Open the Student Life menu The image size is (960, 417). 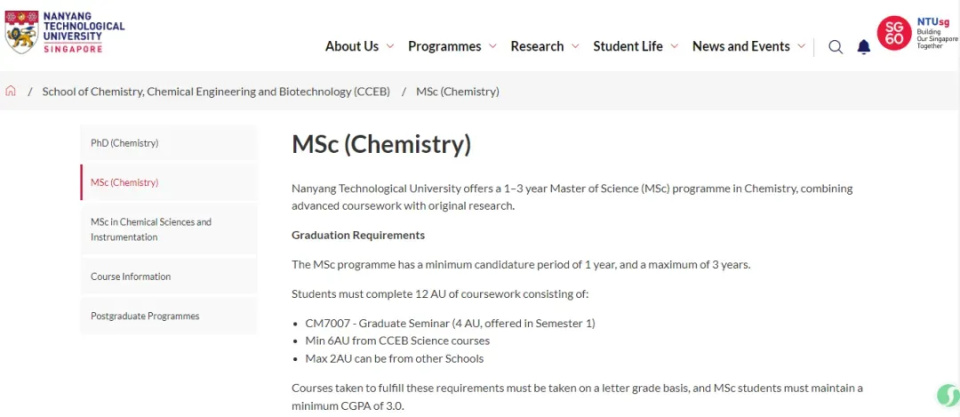tap(627, 46)
